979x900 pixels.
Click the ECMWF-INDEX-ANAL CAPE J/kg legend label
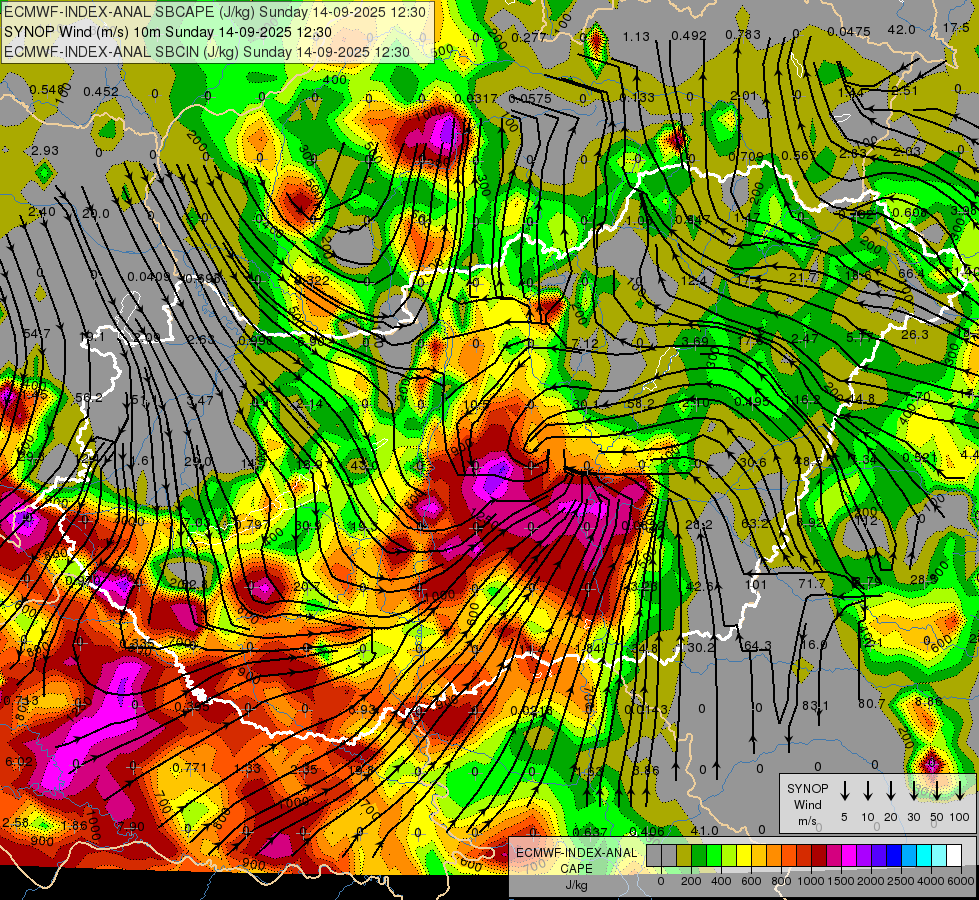[x=576, y=868]
